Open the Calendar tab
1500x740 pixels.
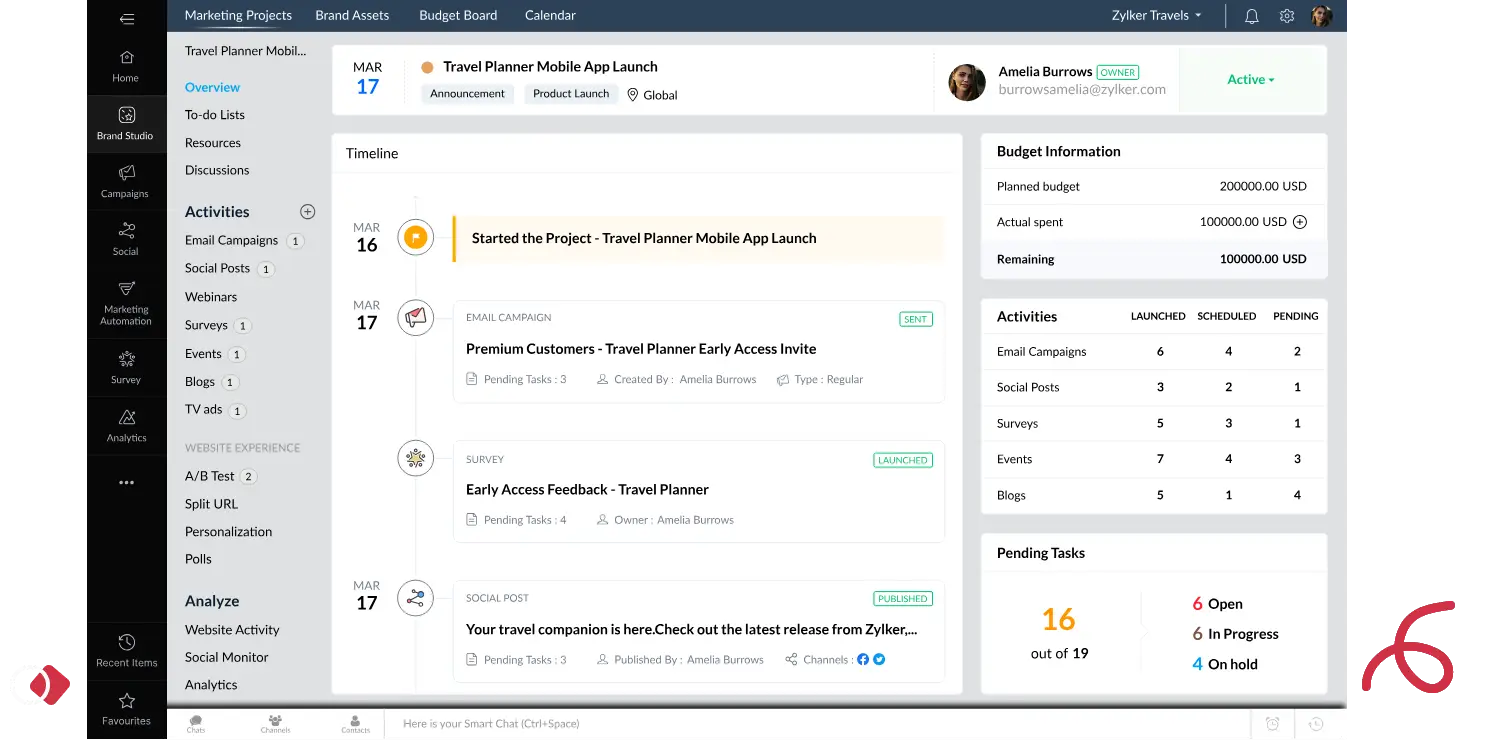(x=549, y=15)
